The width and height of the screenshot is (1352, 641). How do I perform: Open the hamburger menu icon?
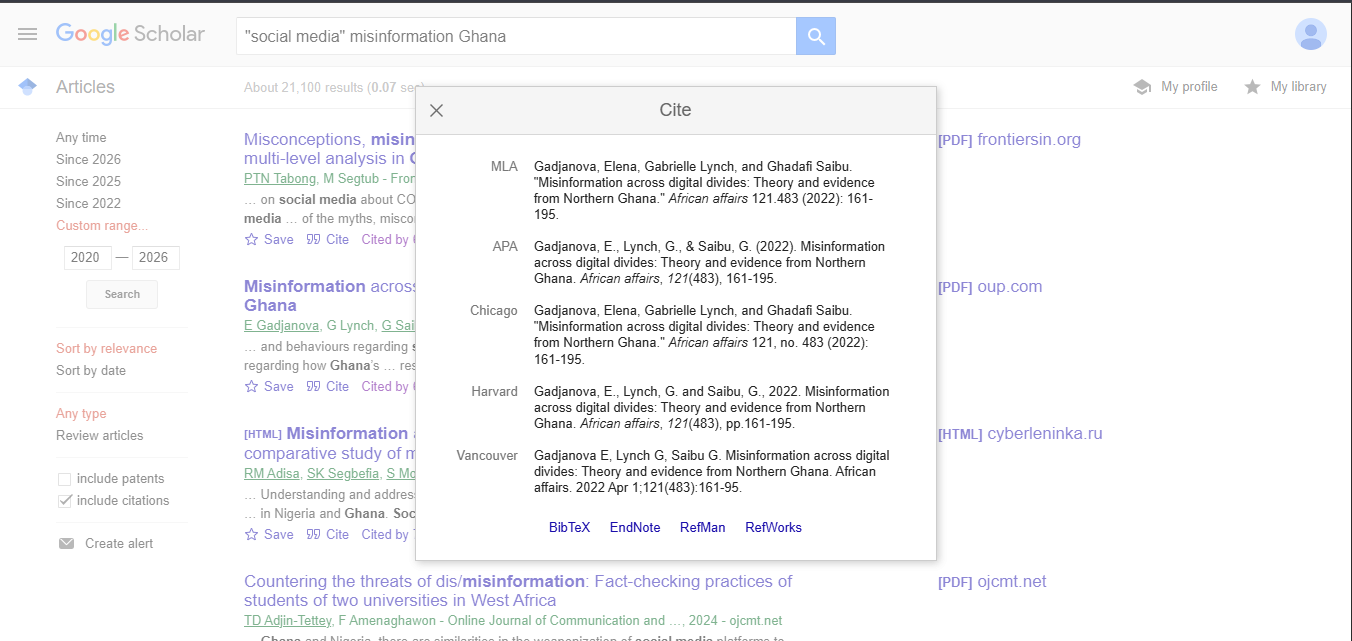pyautogui.click(x=27, y=34)
